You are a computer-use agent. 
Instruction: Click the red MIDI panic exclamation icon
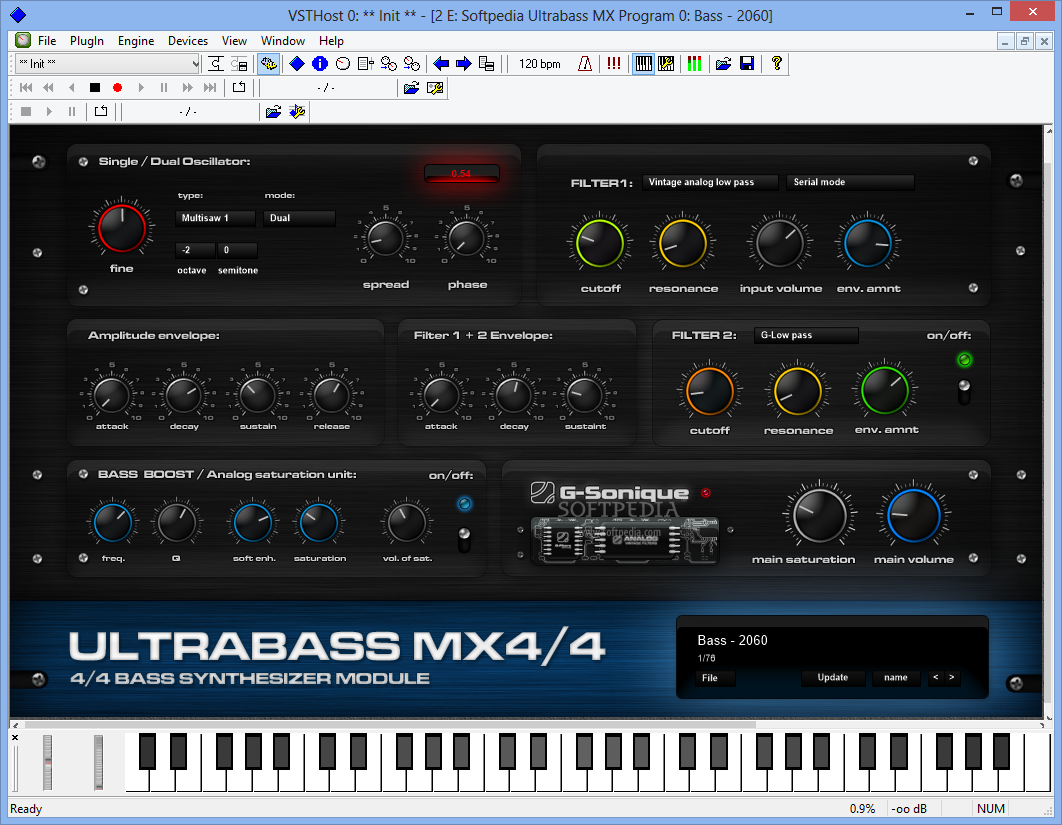(614, 64)
